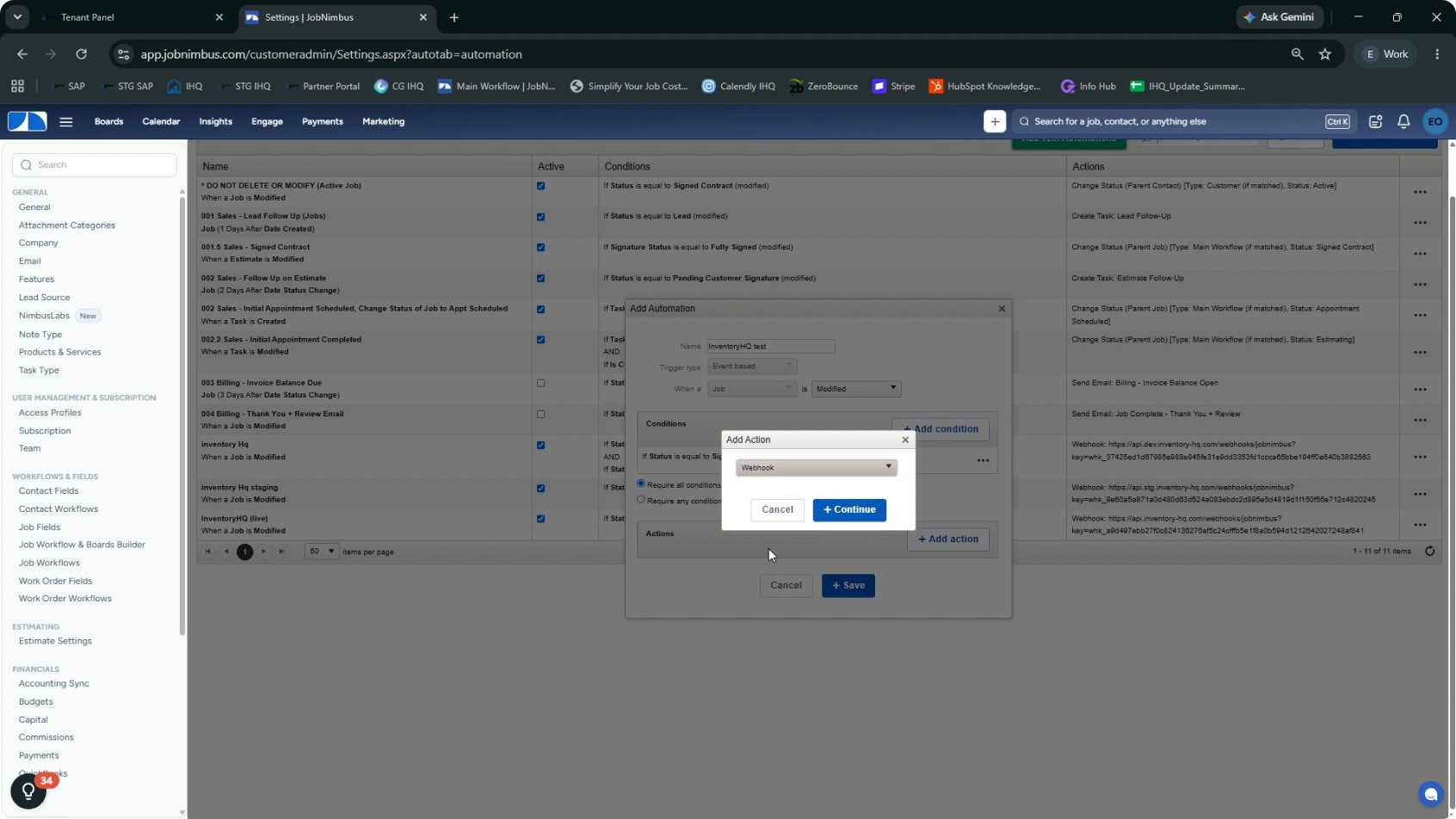Screen dimensions: 1456x819
Task: Toggle Active checkbox for 001.5 Sales Signed Contract
Action: [540, 248]
